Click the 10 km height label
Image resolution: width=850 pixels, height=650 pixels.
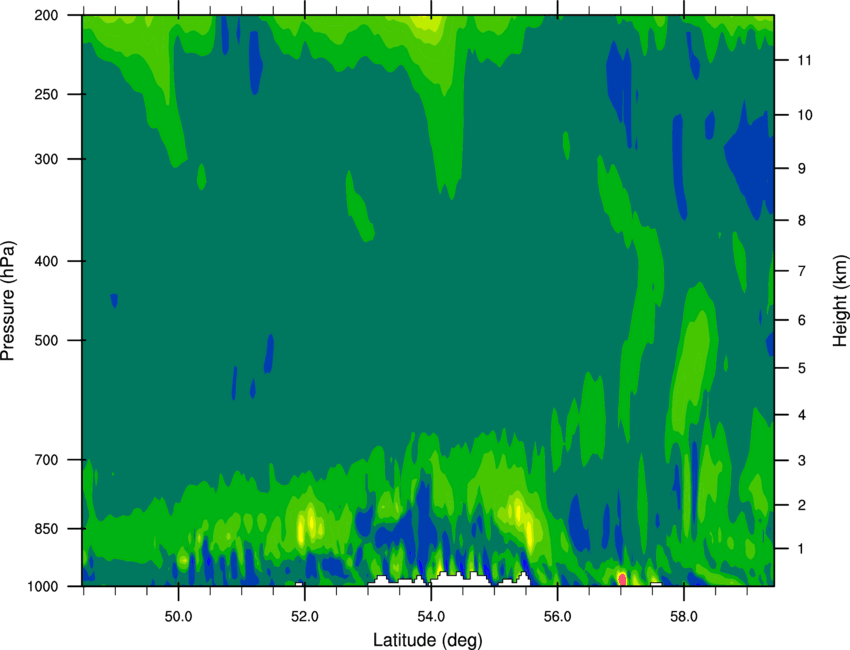(x=804, y=115)
